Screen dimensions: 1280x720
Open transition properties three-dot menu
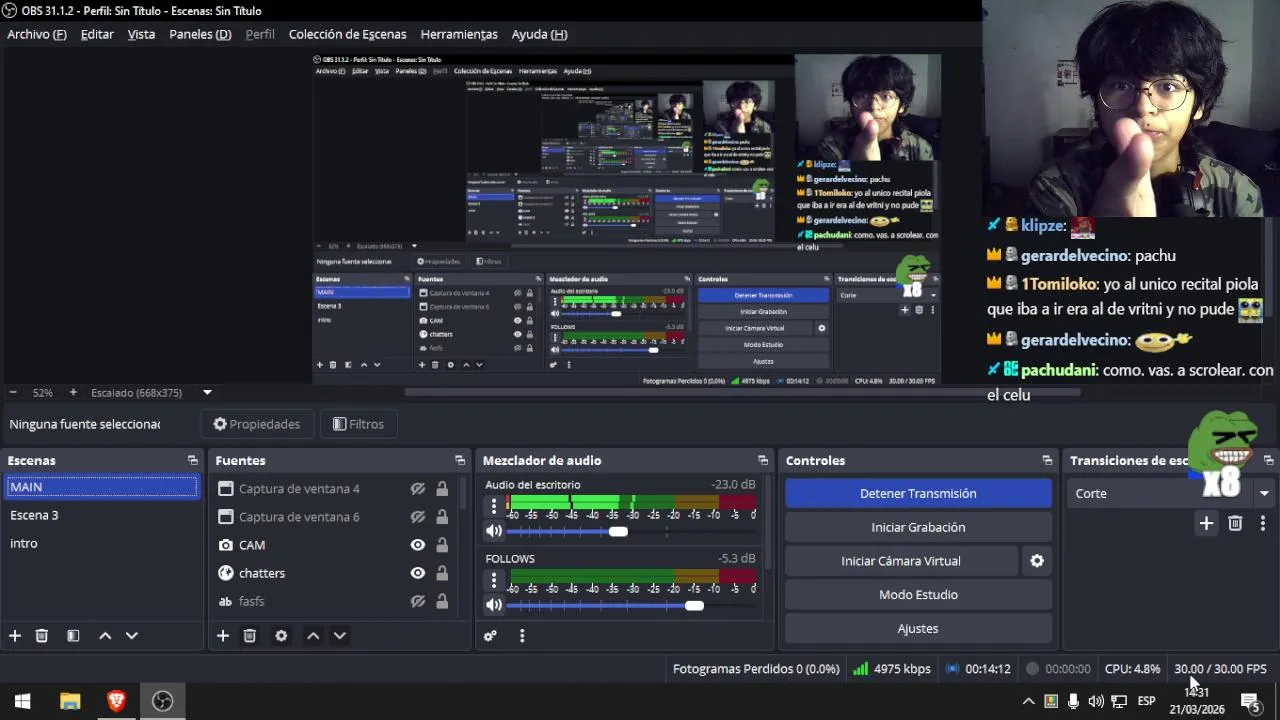[x=1263, y=523]
